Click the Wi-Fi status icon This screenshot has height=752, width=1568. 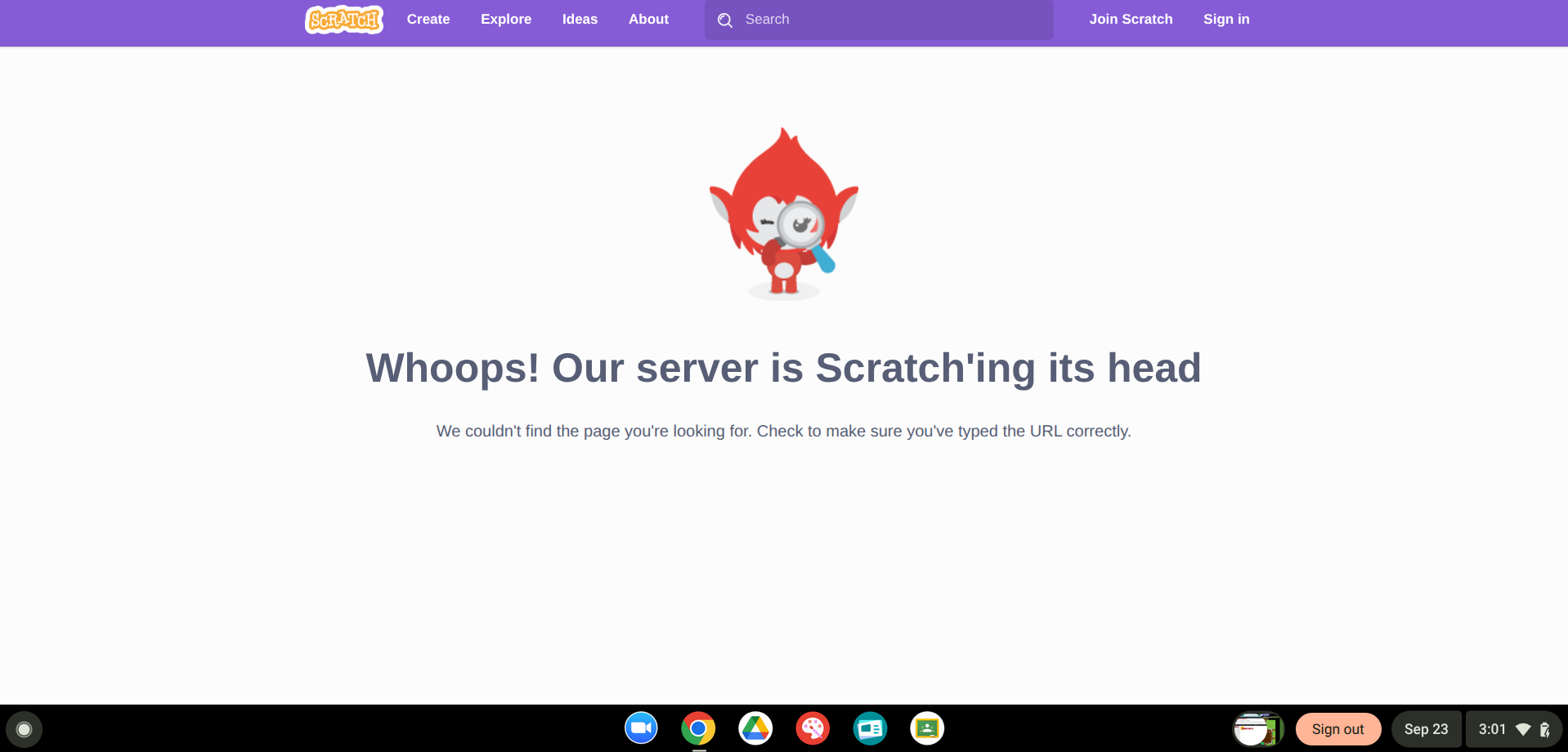click(x=1523, y=729)
